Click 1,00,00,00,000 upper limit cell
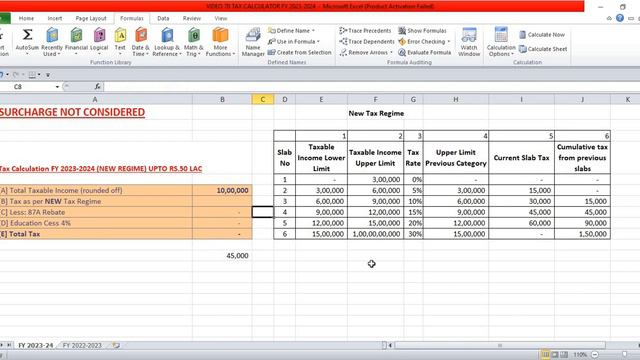Viewport: 640px width, 360px height. click(375, 234)
